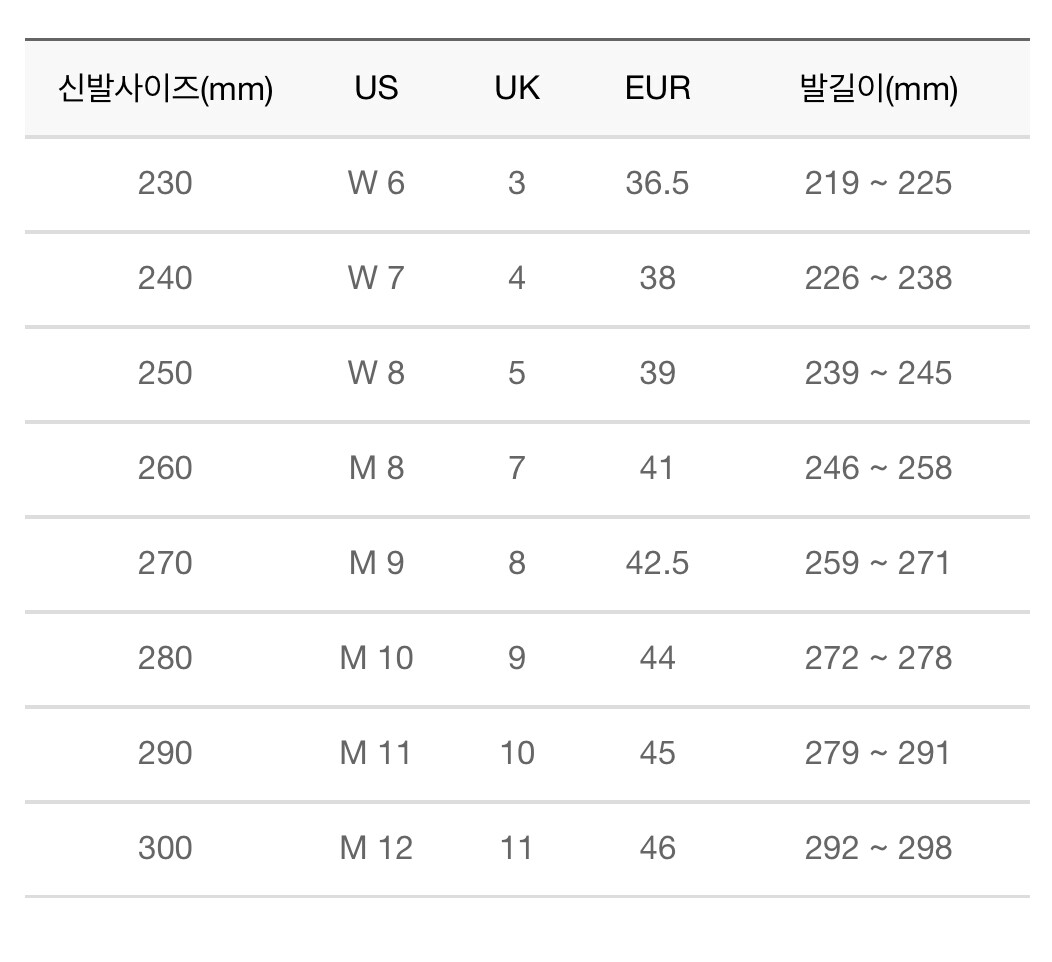This screenshot has width=1052, height=962.
Task: Select foot length 239 ~ 245 cell
Action: pyautogui.click(x=878, y=373)
